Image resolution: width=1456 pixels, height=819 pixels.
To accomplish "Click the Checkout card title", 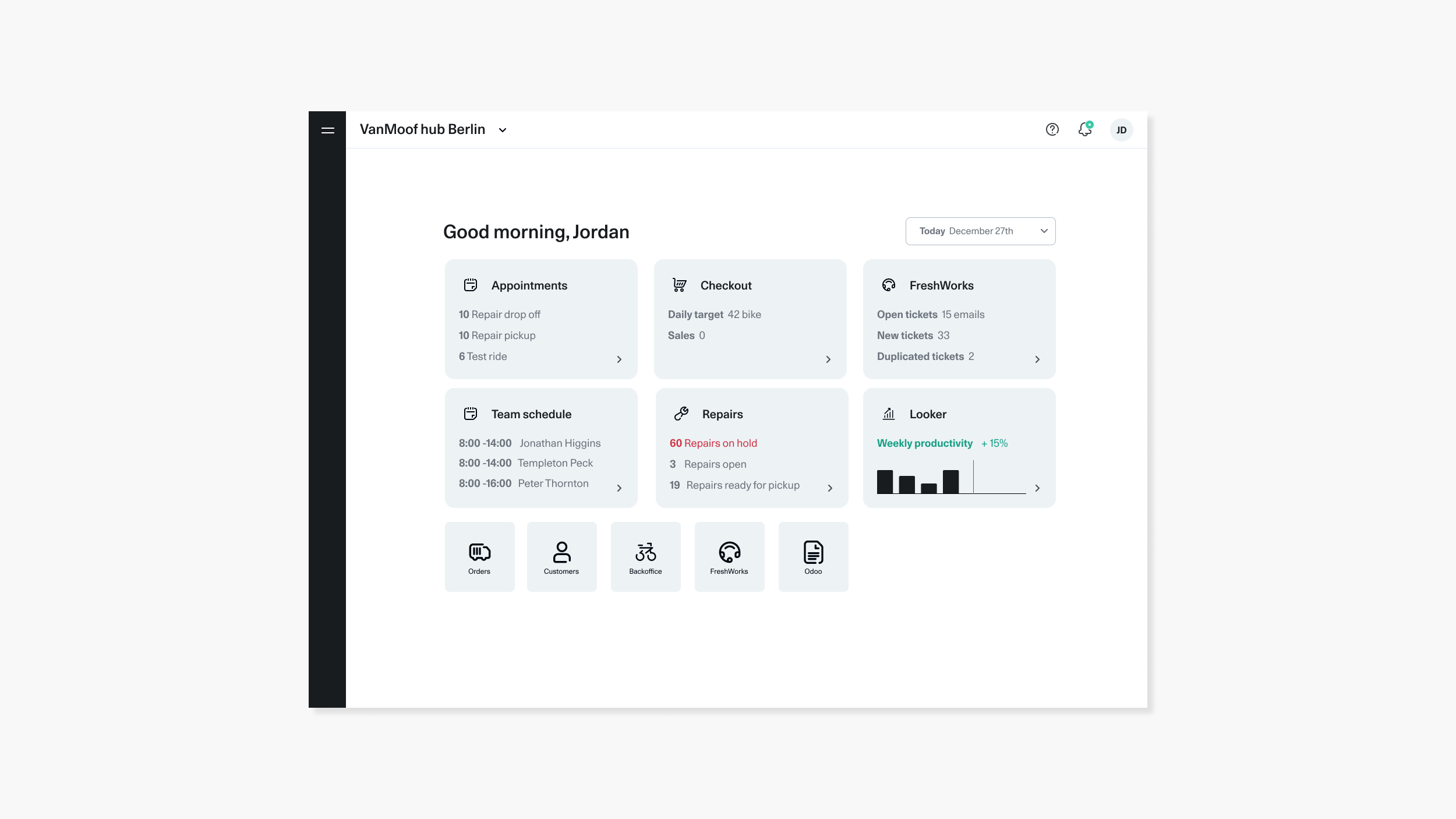I will coord(726,285).
